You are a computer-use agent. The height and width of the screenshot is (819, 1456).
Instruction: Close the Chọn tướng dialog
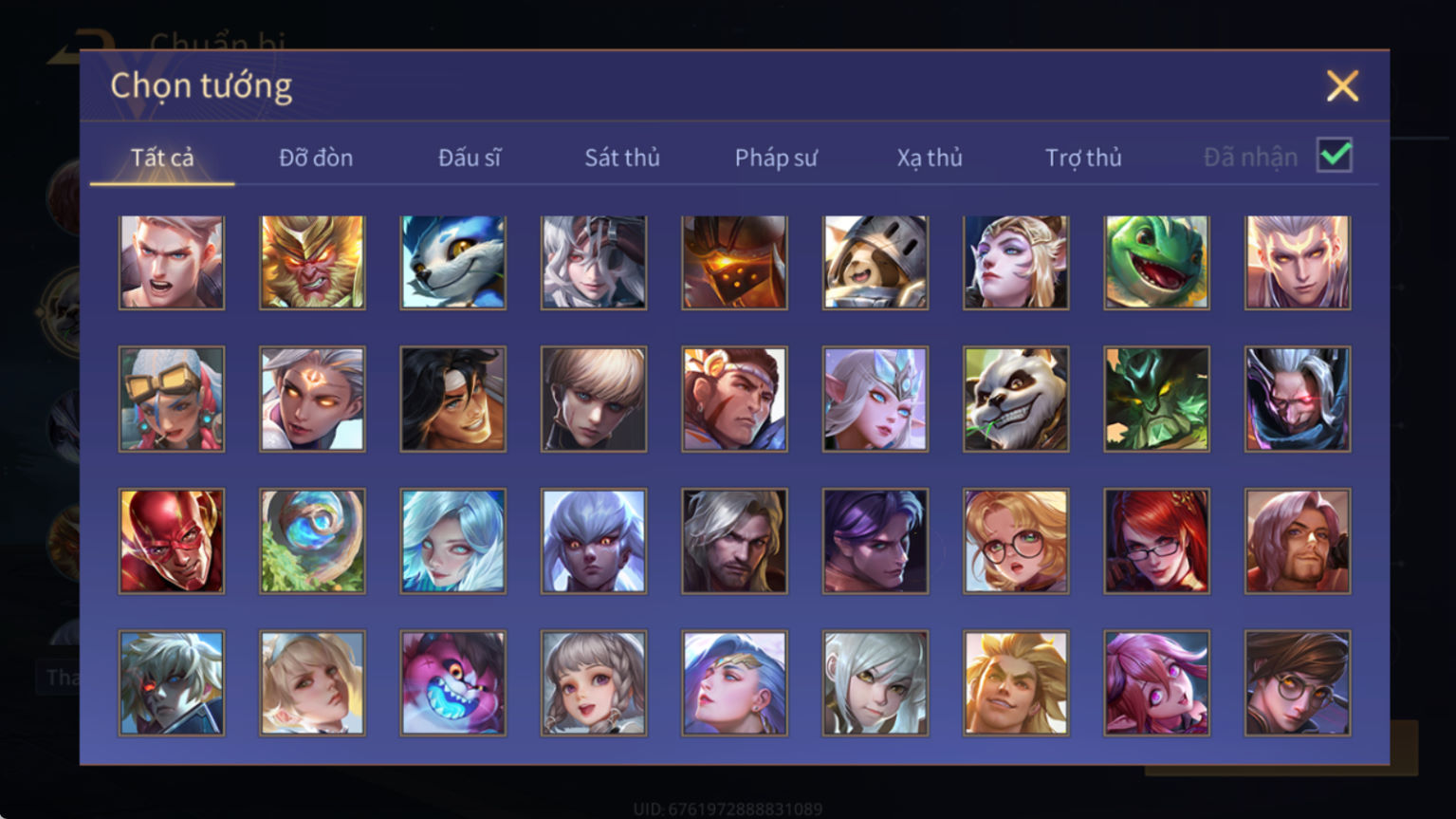coord(1342,86)
